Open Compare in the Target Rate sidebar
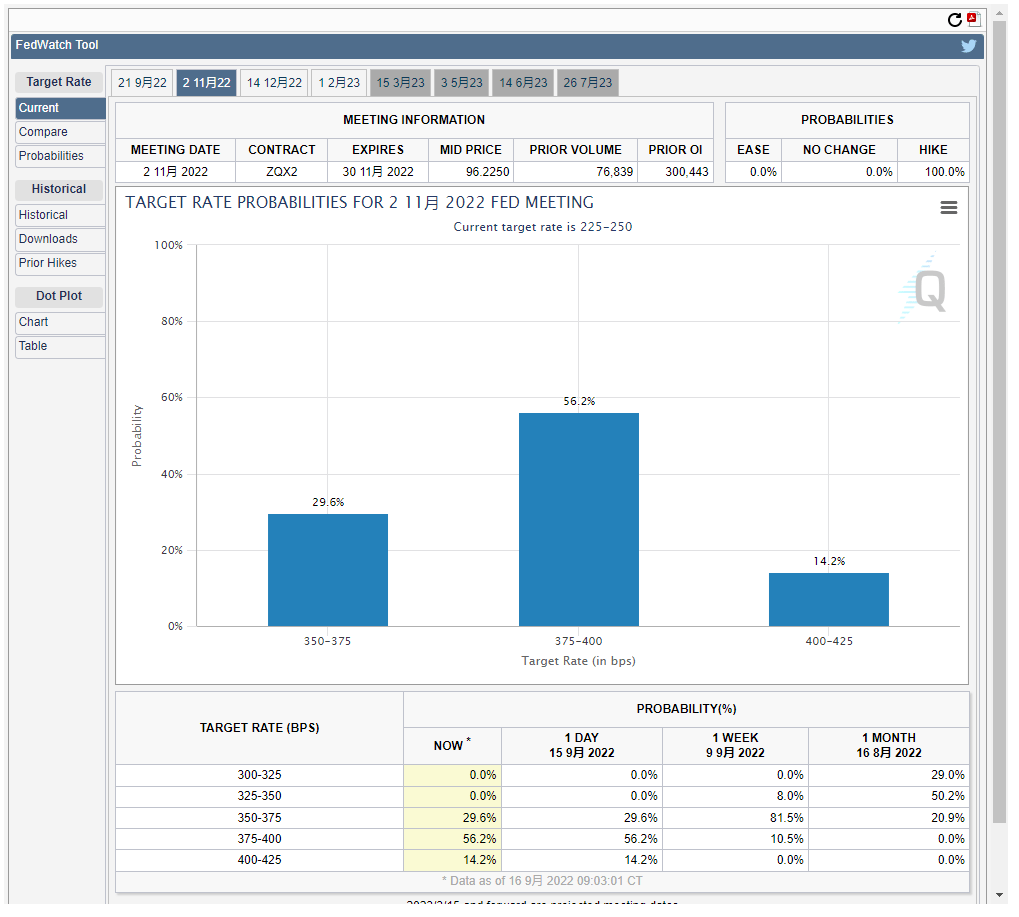1019x917 pixels. [60, 132]
